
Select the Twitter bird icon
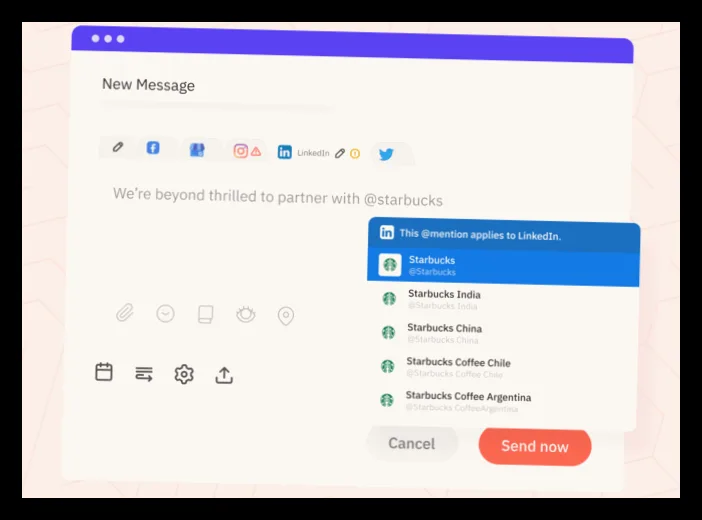386,154
